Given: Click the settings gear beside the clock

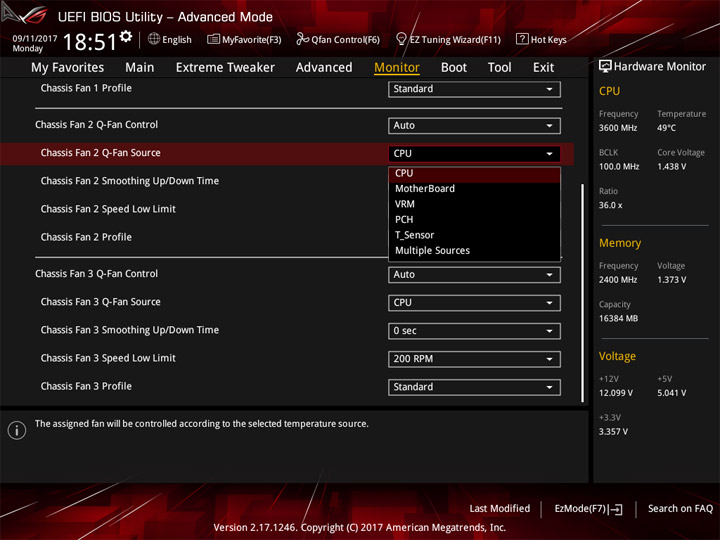Looking at the screenshot, I should point(126,36).
